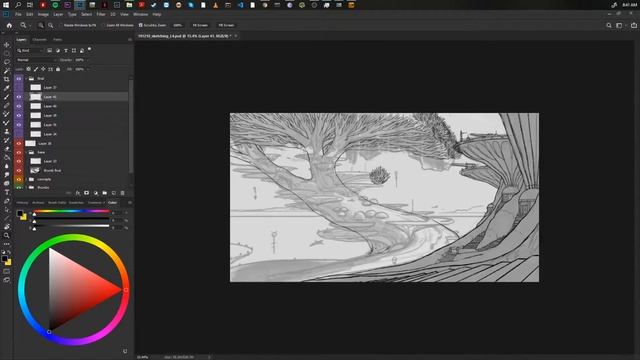Open the Kind layer filter dropdown

click(x=29, y=51)
